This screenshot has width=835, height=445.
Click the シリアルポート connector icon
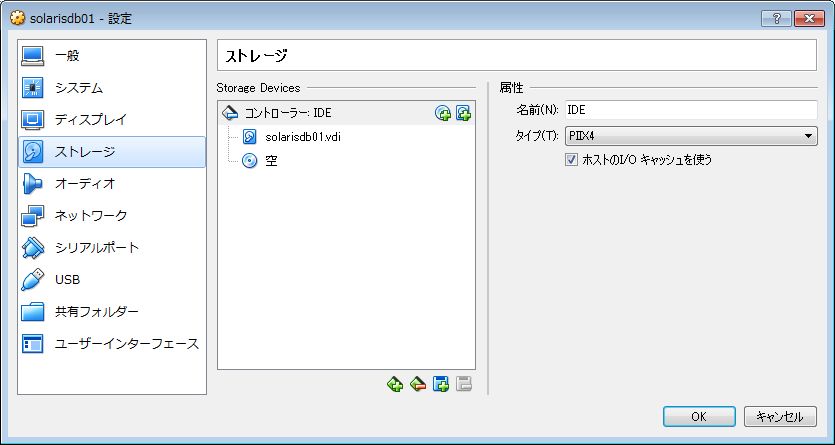click(32, 248)
